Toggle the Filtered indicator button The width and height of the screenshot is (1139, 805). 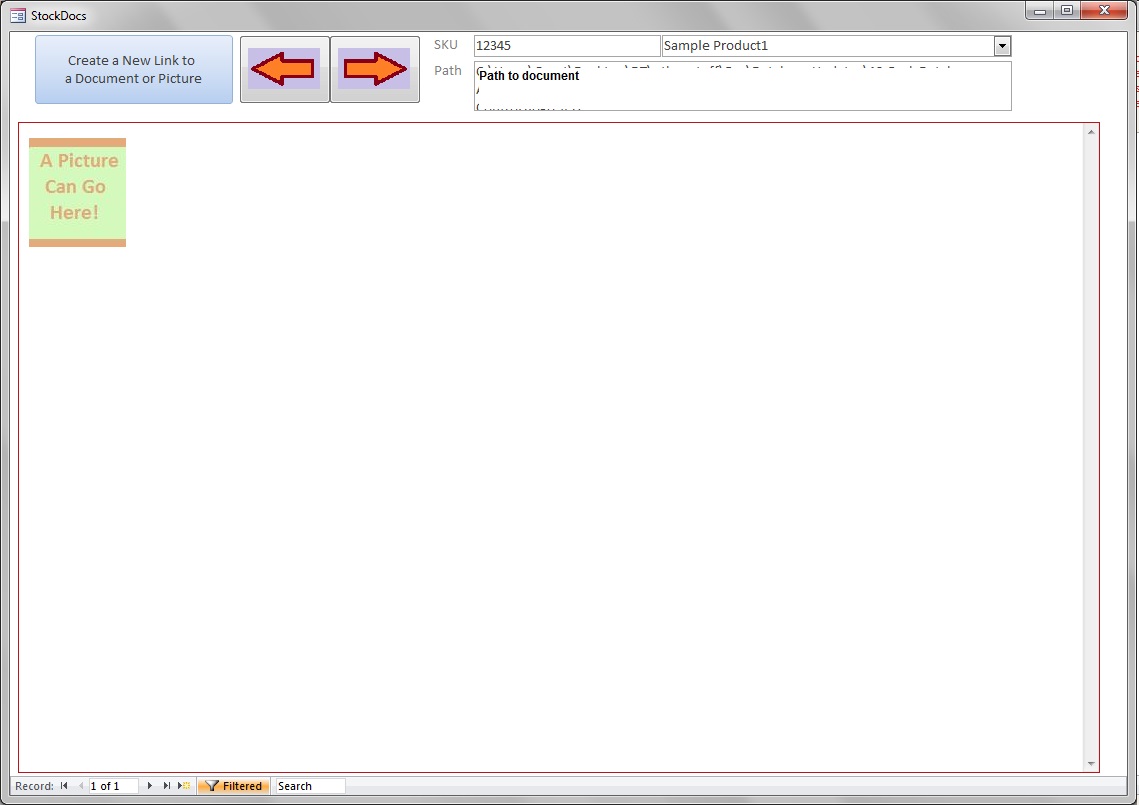click(234, 786)
